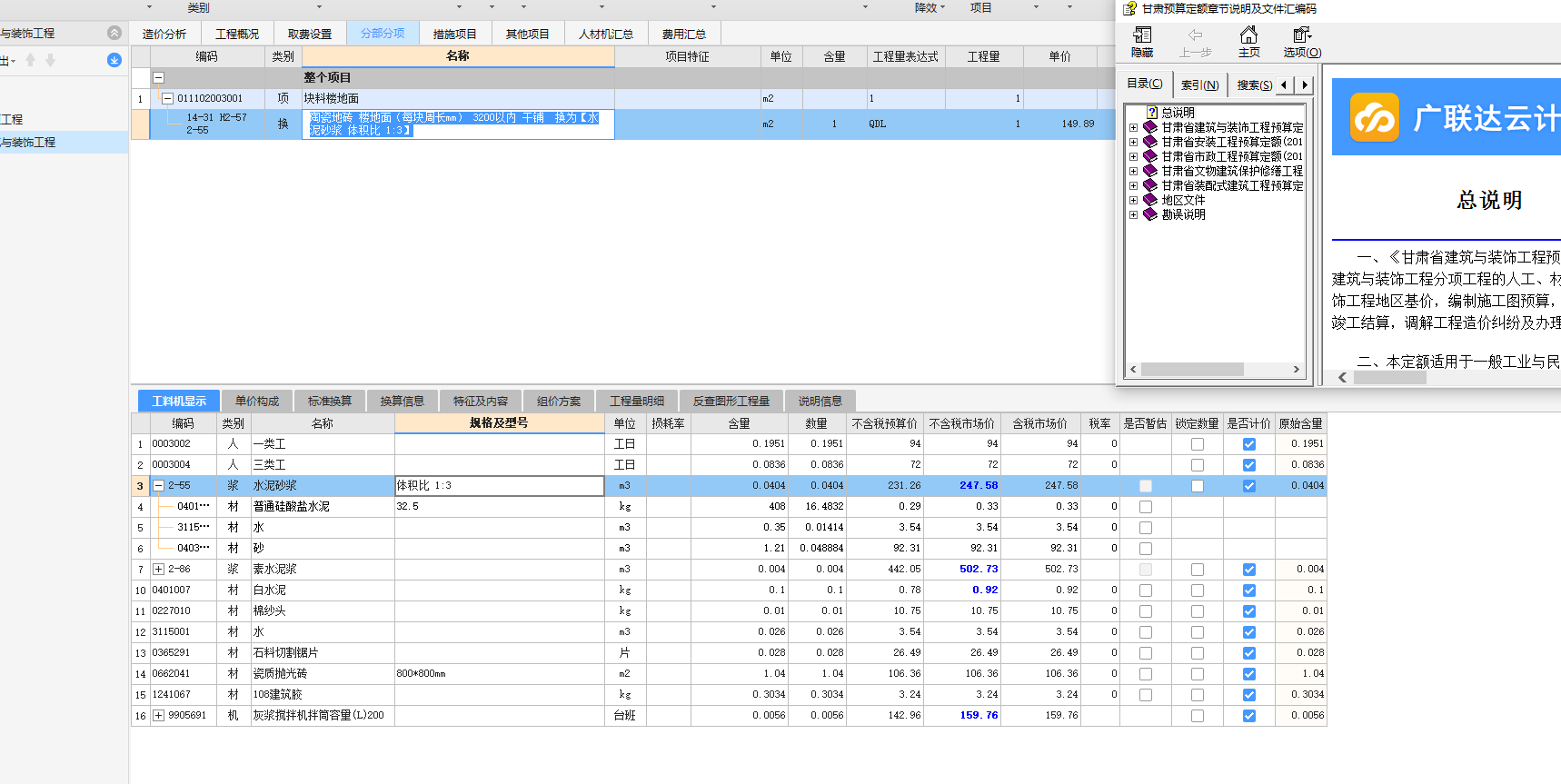Check 是否暂估 for 白水泥 row
The width and height of the screenshot is (1561, 784).
[1146, 590]
